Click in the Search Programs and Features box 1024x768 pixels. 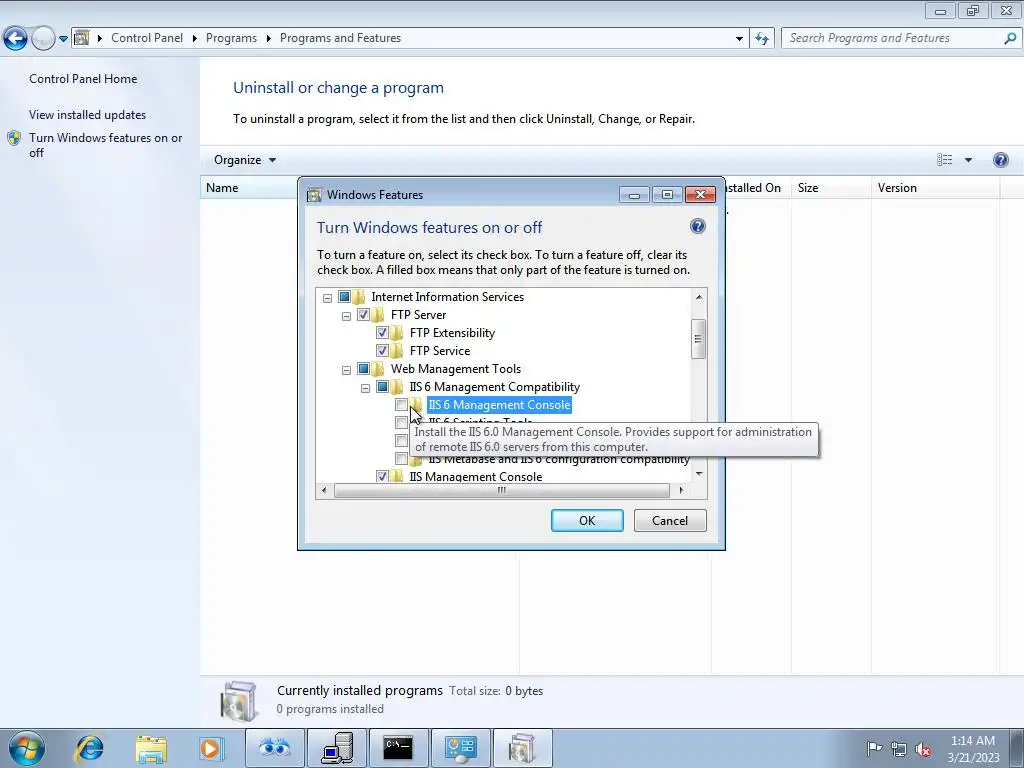click(891, 38)
